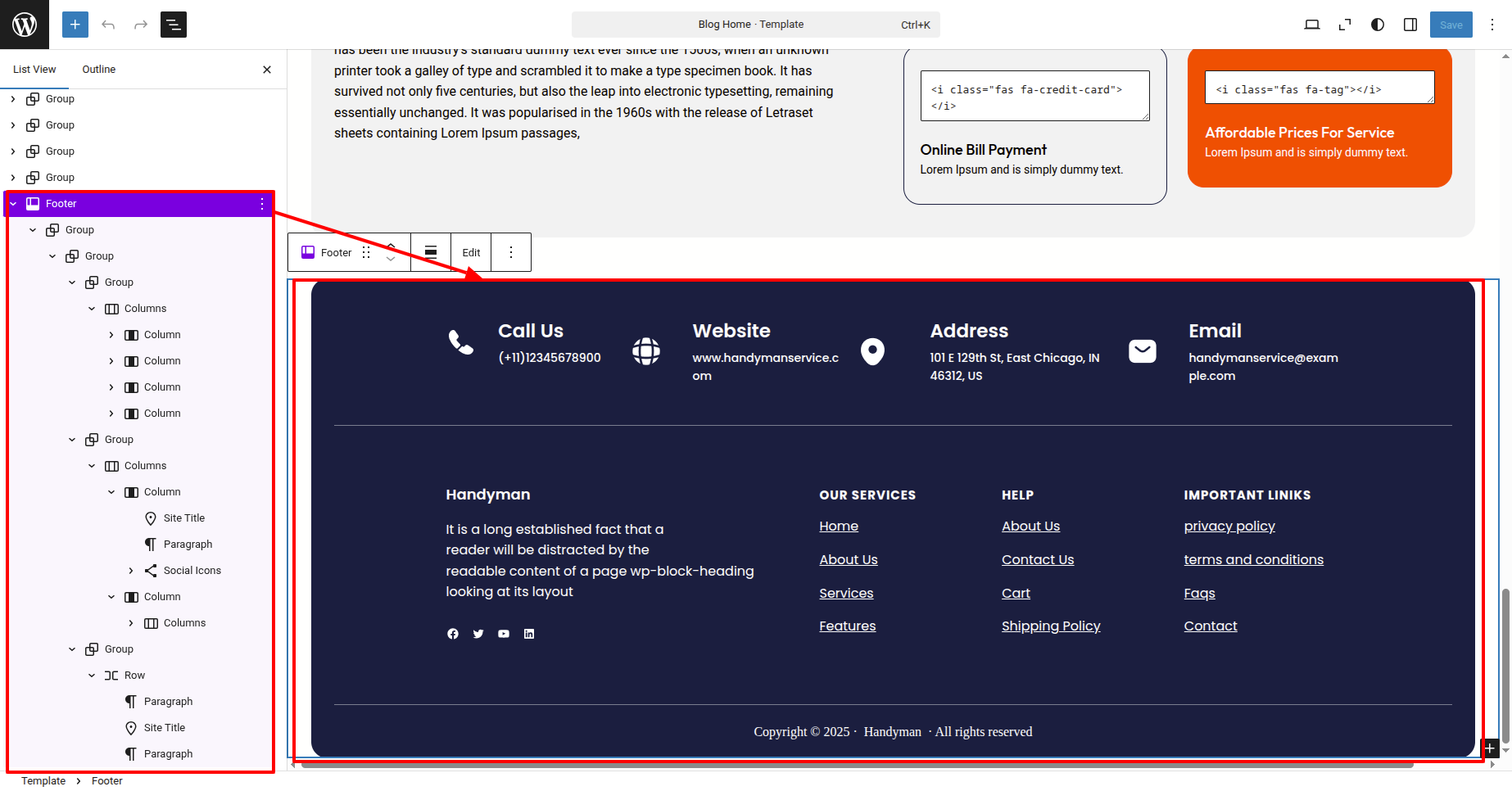Image resolution: width=1512 pixels, height=791 pixels.
Task: Click the vertical scrollbar thumb
Action: click(1505, 663)
